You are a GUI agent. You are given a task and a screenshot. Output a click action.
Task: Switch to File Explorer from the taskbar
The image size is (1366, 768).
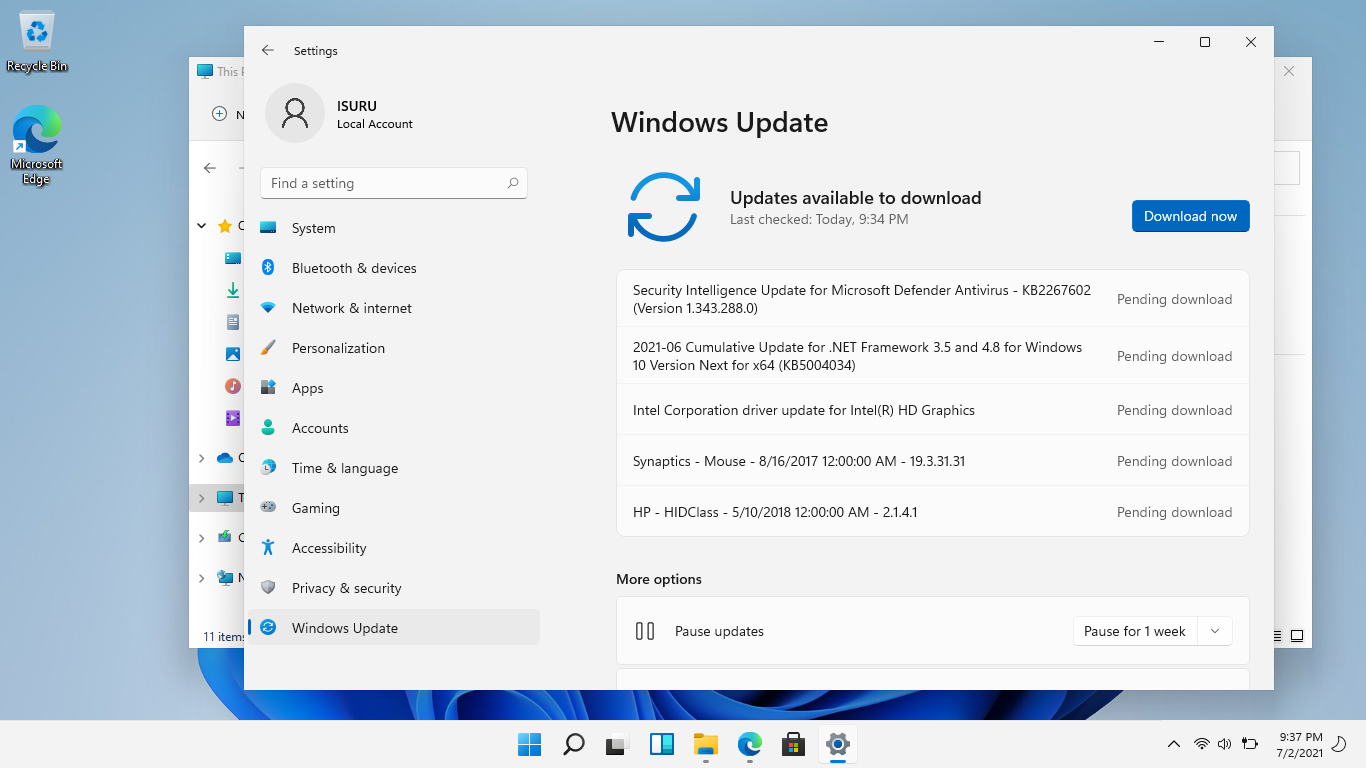[x=705, y=744]
